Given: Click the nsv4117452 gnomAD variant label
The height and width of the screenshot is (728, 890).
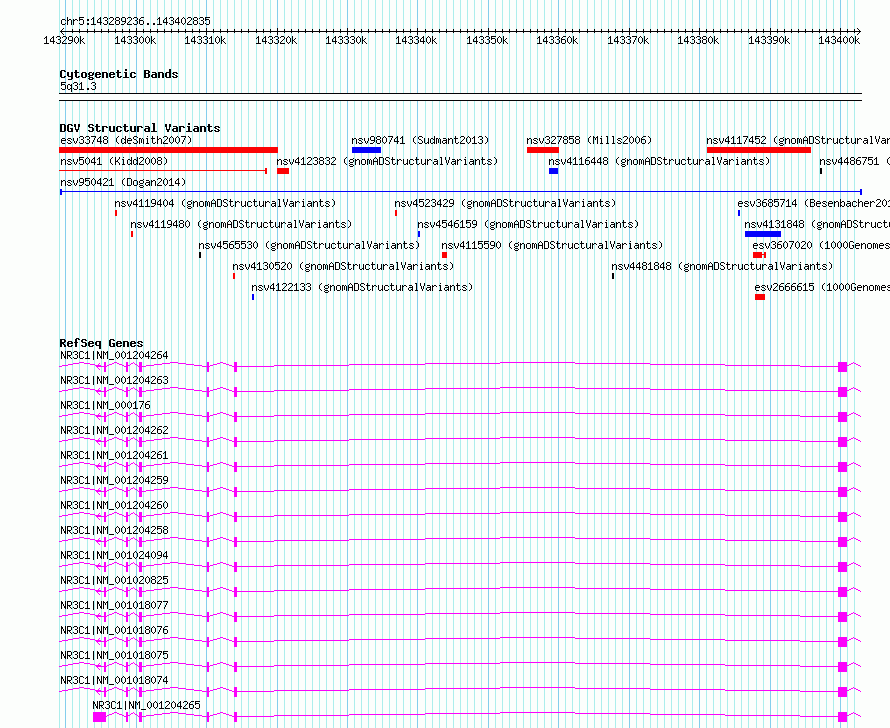Looking at the screenshot, I should click(798, 140).
